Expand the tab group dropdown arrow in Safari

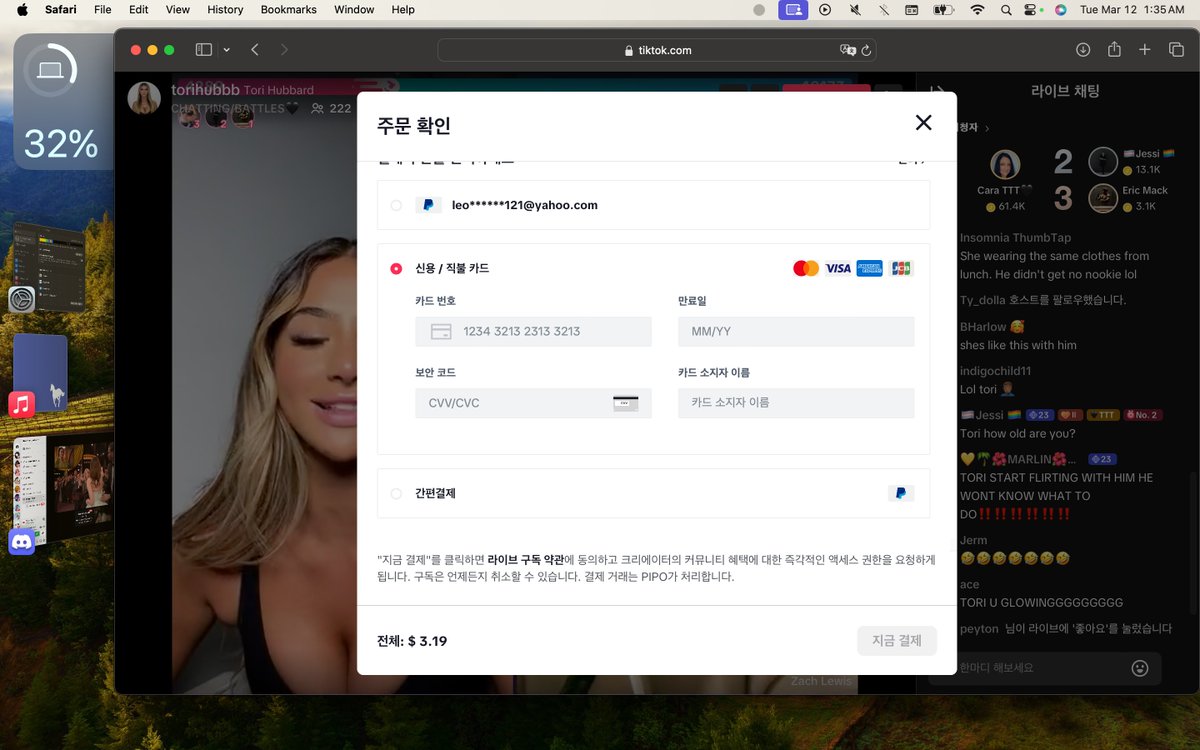pos(227,50)
